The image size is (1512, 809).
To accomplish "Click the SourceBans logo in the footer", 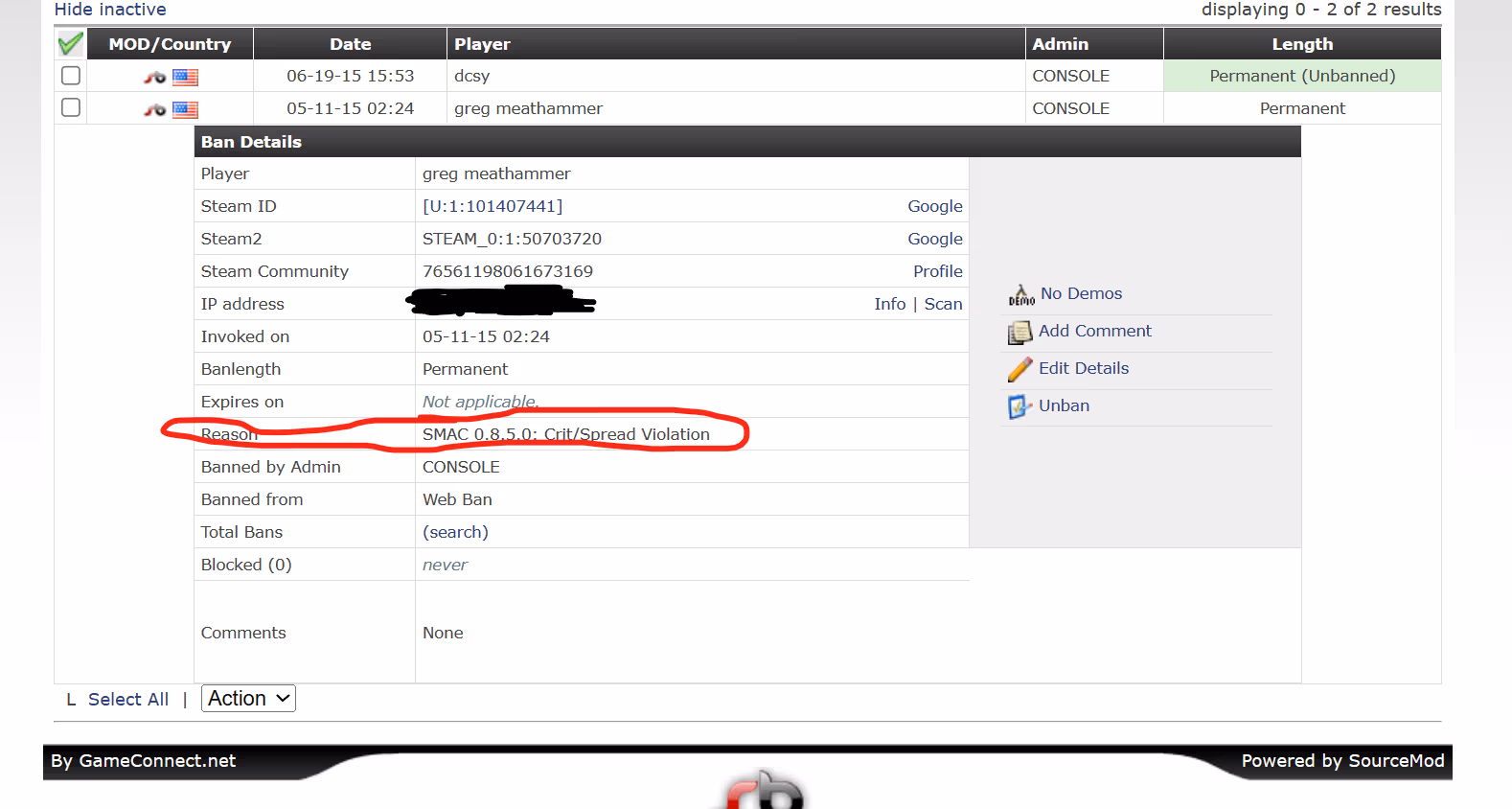I will tap(764, 791).
